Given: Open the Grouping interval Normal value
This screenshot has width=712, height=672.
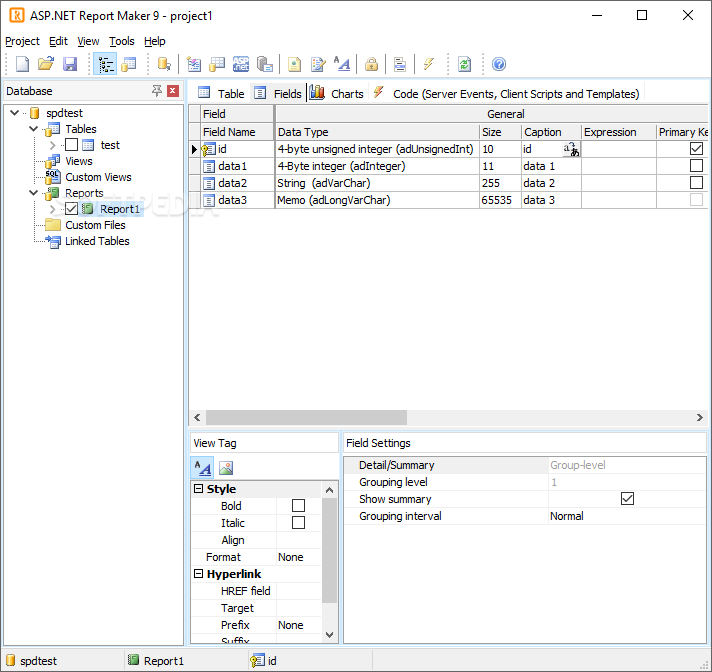Looking at the screenshot, I should (x=627, y=516).
